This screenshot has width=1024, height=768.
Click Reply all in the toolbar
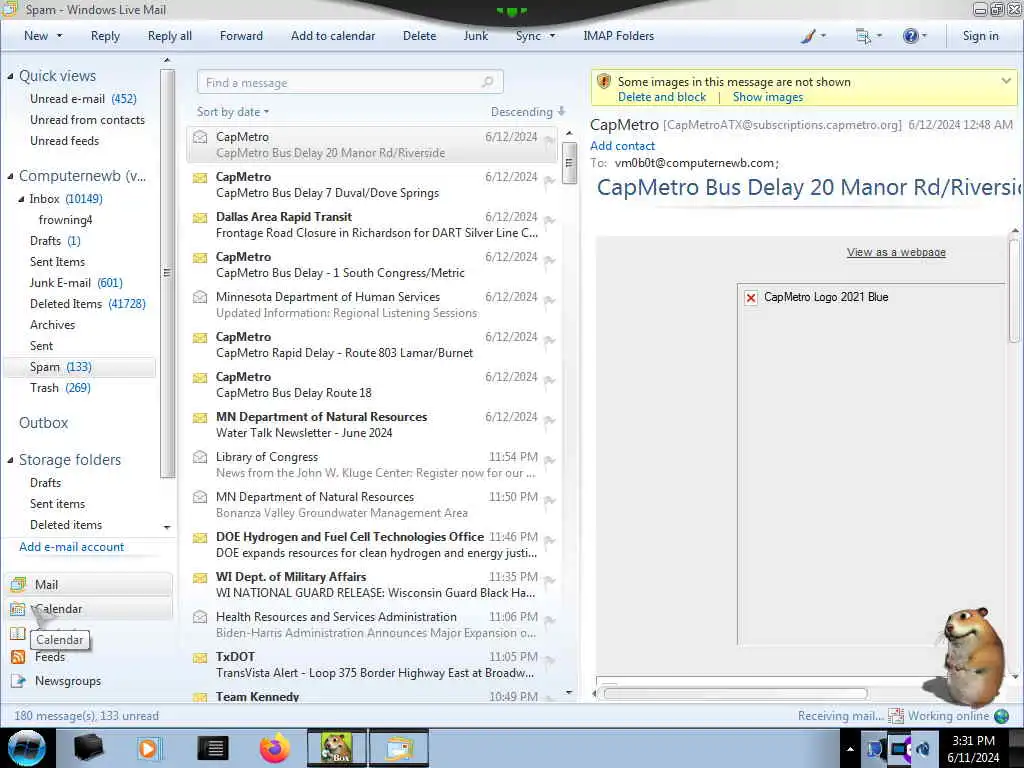coord(170,36)
